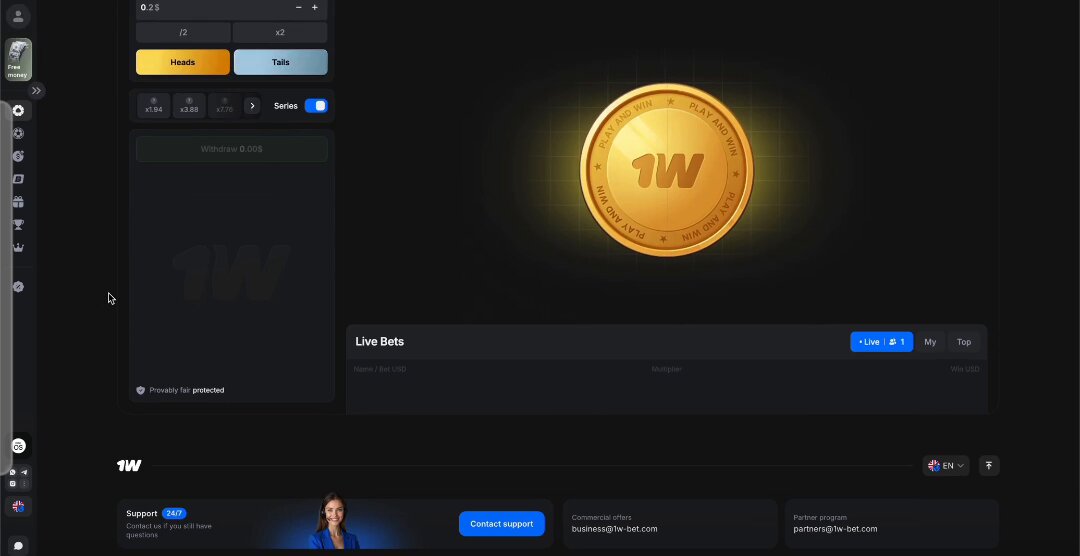
Task: Click the Commercial offers label
Action: pos(601,517)
